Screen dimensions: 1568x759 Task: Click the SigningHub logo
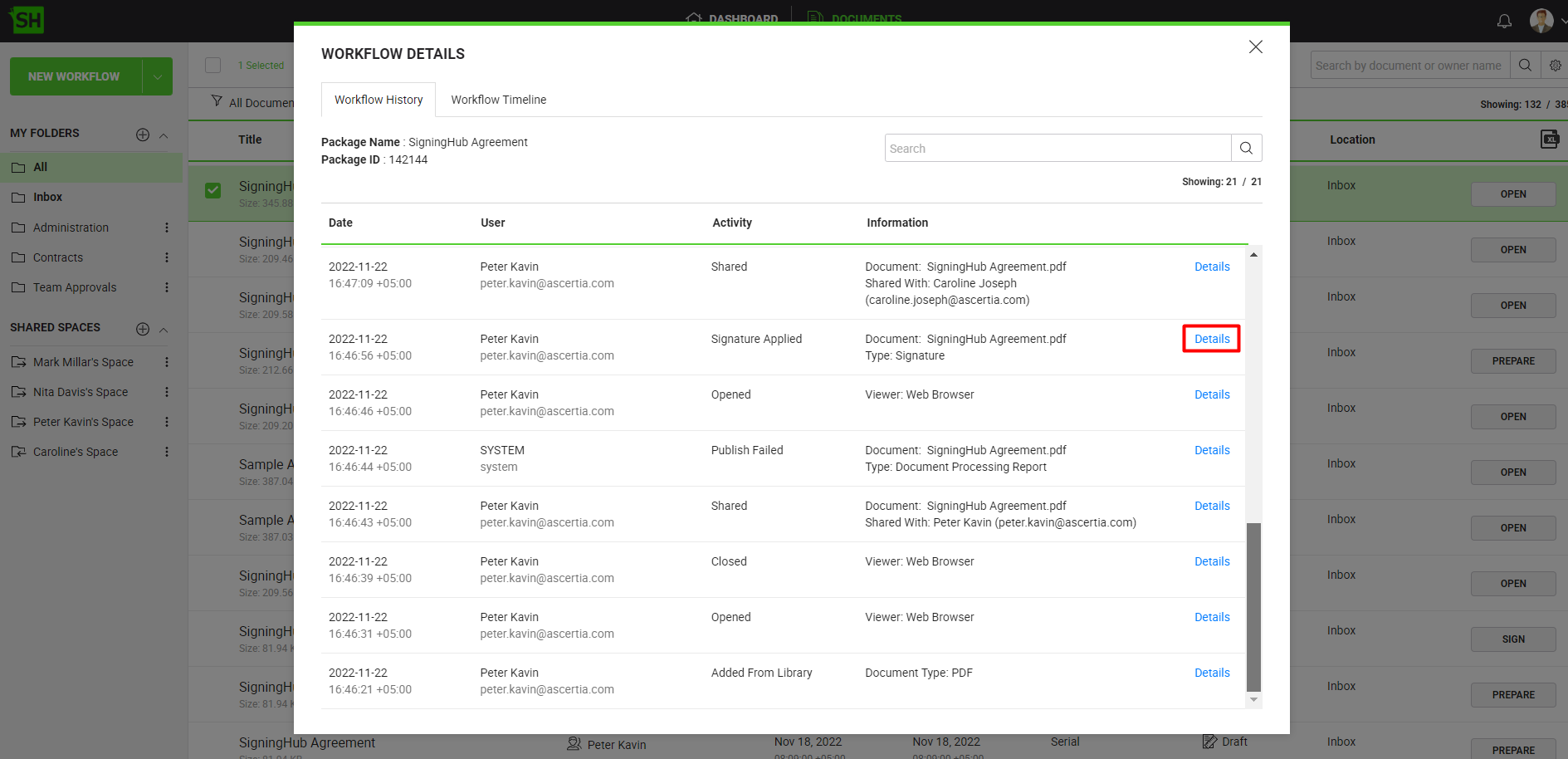[x=27, y=20]
